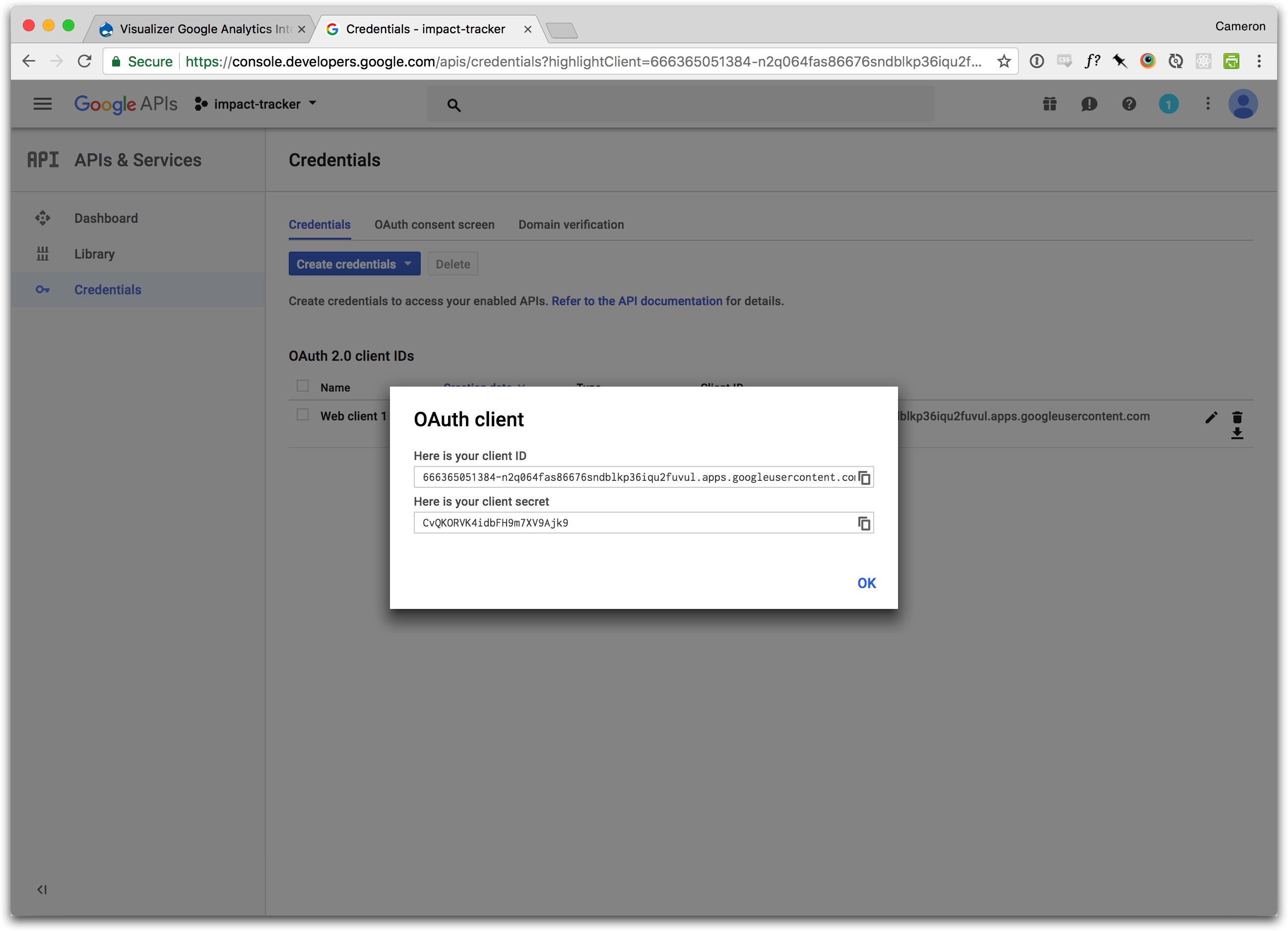
Task: Open the hamburger navigation menu
Action: click(x=43, y=104)
